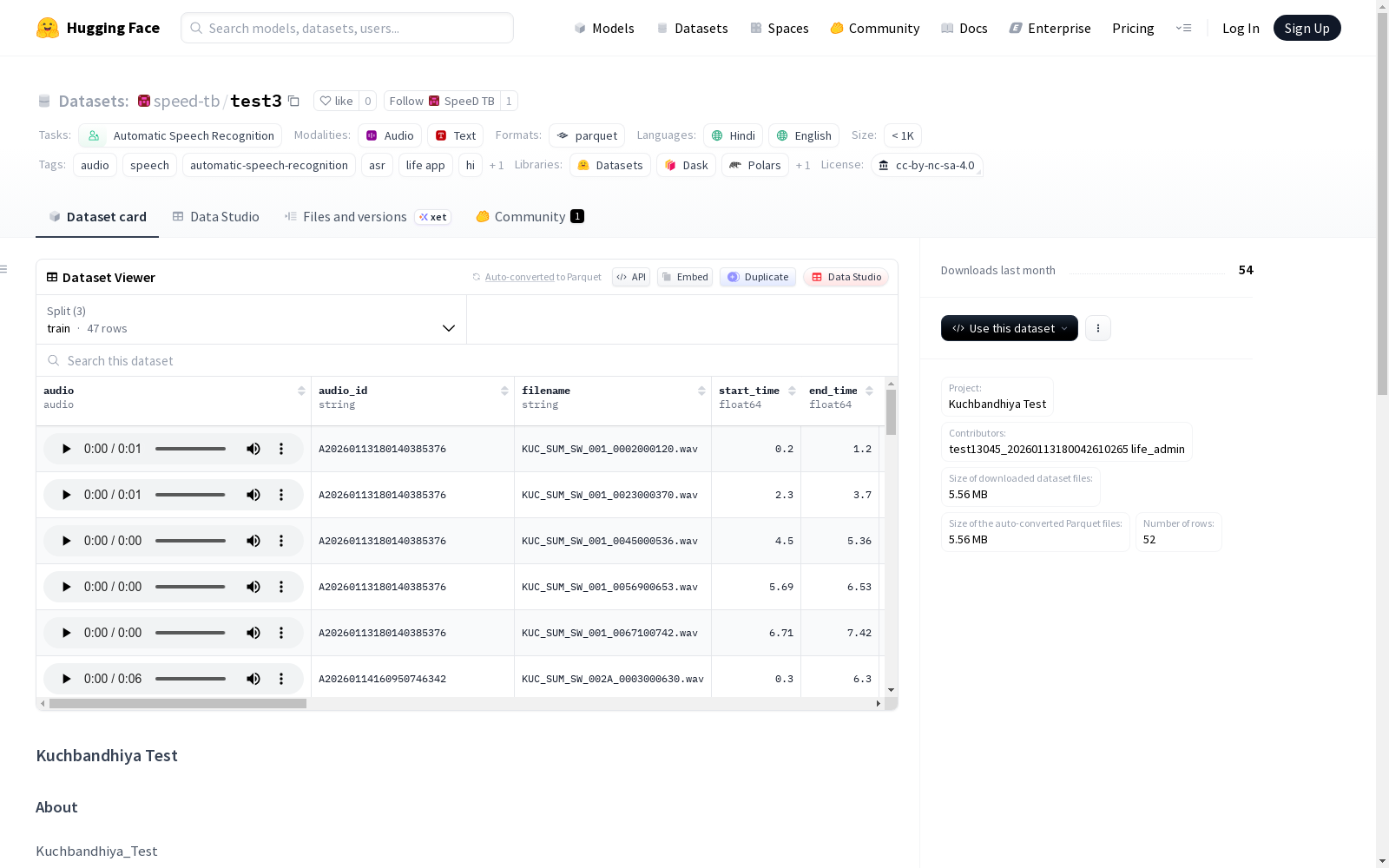Expand the +1 more libraries

click(x=803, y=165)
